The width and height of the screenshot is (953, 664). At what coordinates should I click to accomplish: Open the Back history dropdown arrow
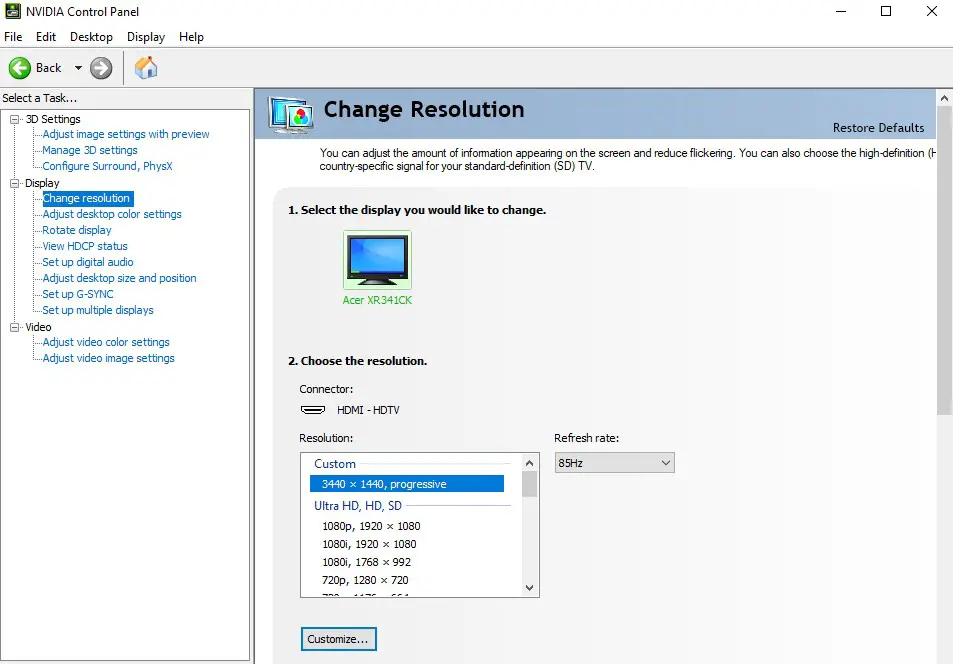(78, 68)
